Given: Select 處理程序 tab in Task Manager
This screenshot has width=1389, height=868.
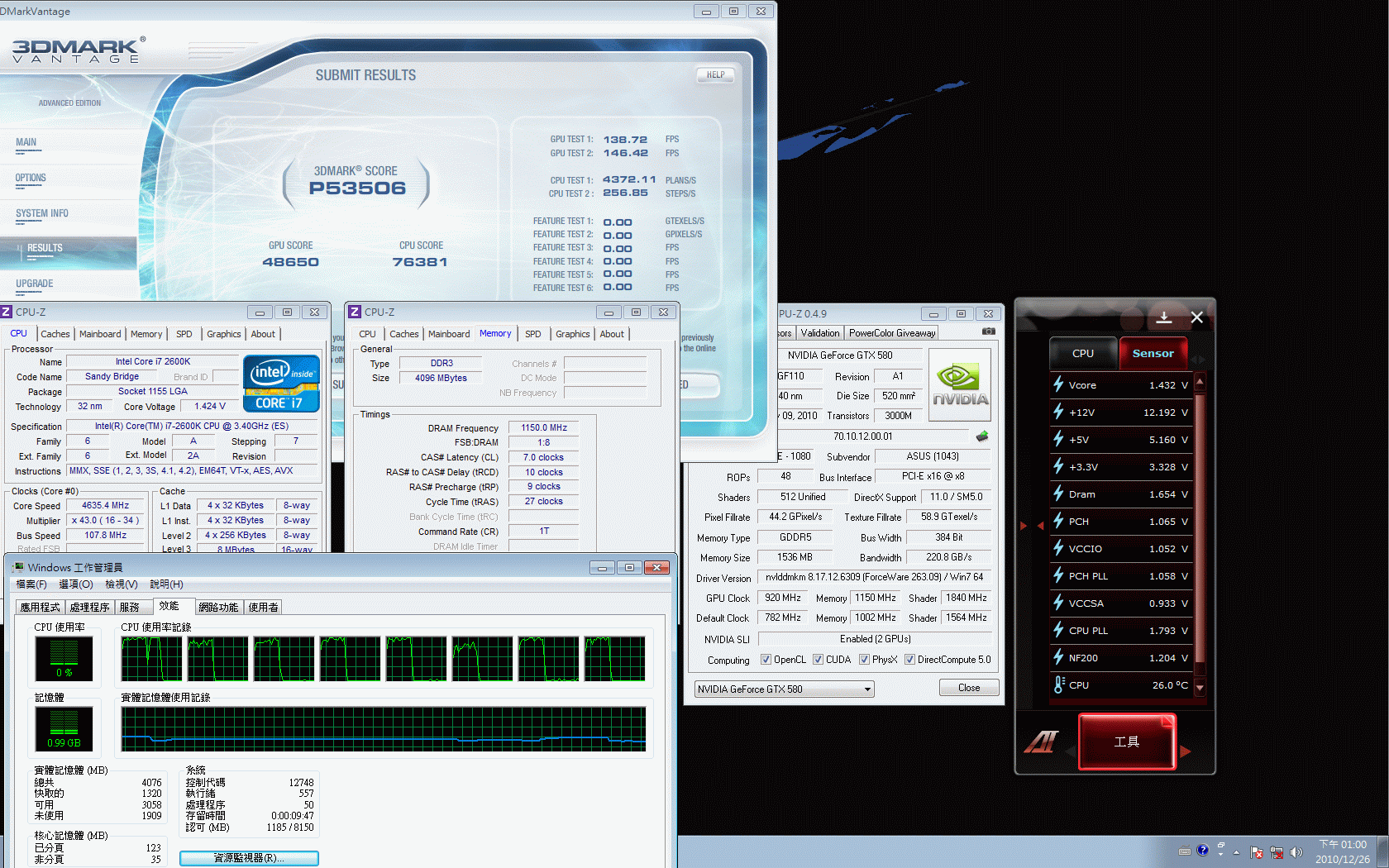Looking at the screenshot, I should click(89, 607).
